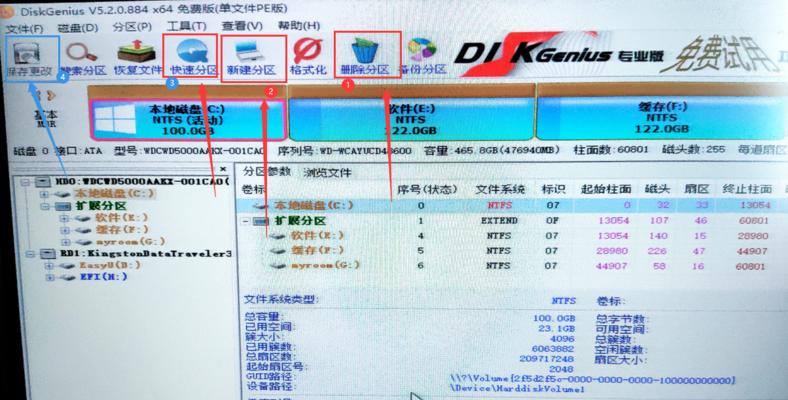788x400 pixels.
Task: Open the 备份分区 backup partition tool
Action: tap(422, 58)
